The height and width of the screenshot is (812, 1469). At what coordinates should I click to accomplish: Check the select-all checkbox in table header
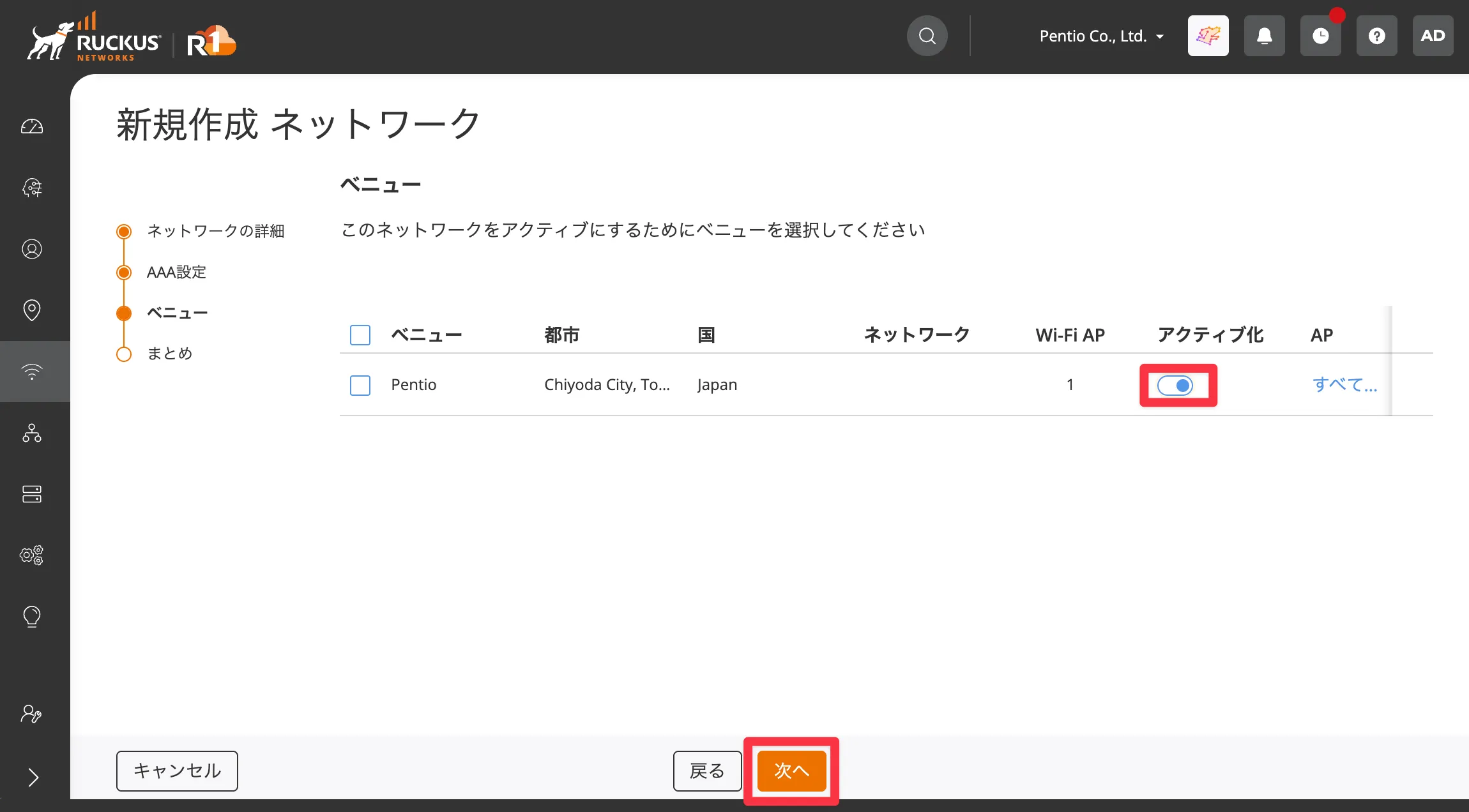[360, 335]
